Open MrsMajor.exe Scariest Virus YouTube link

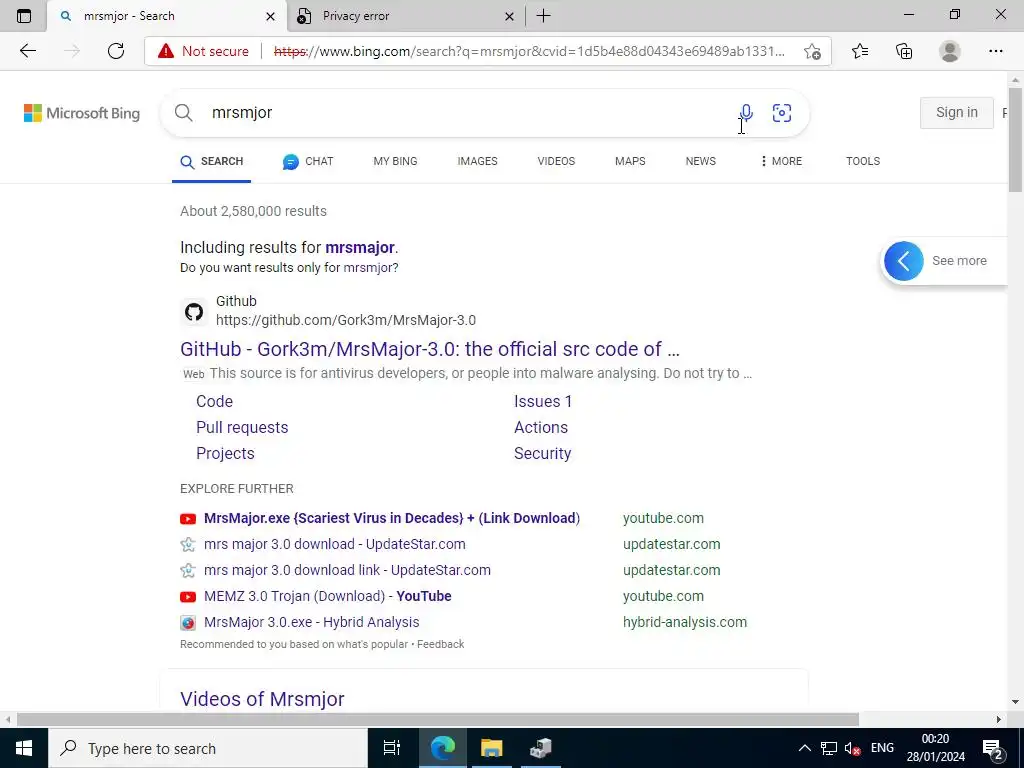[x=392, y=518]
